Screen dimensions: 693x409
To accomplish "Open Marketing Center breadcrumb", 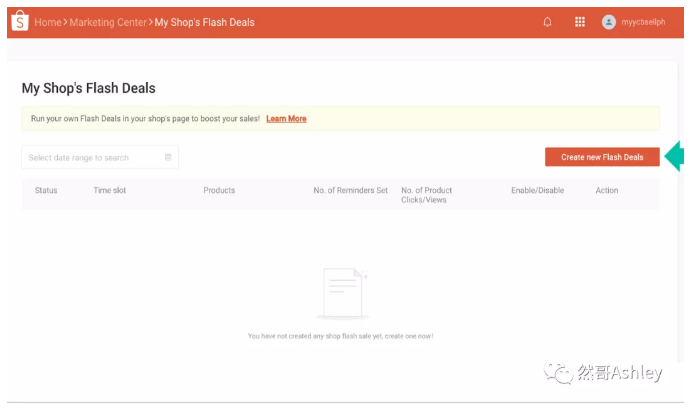I will click(x=108, y=22).
